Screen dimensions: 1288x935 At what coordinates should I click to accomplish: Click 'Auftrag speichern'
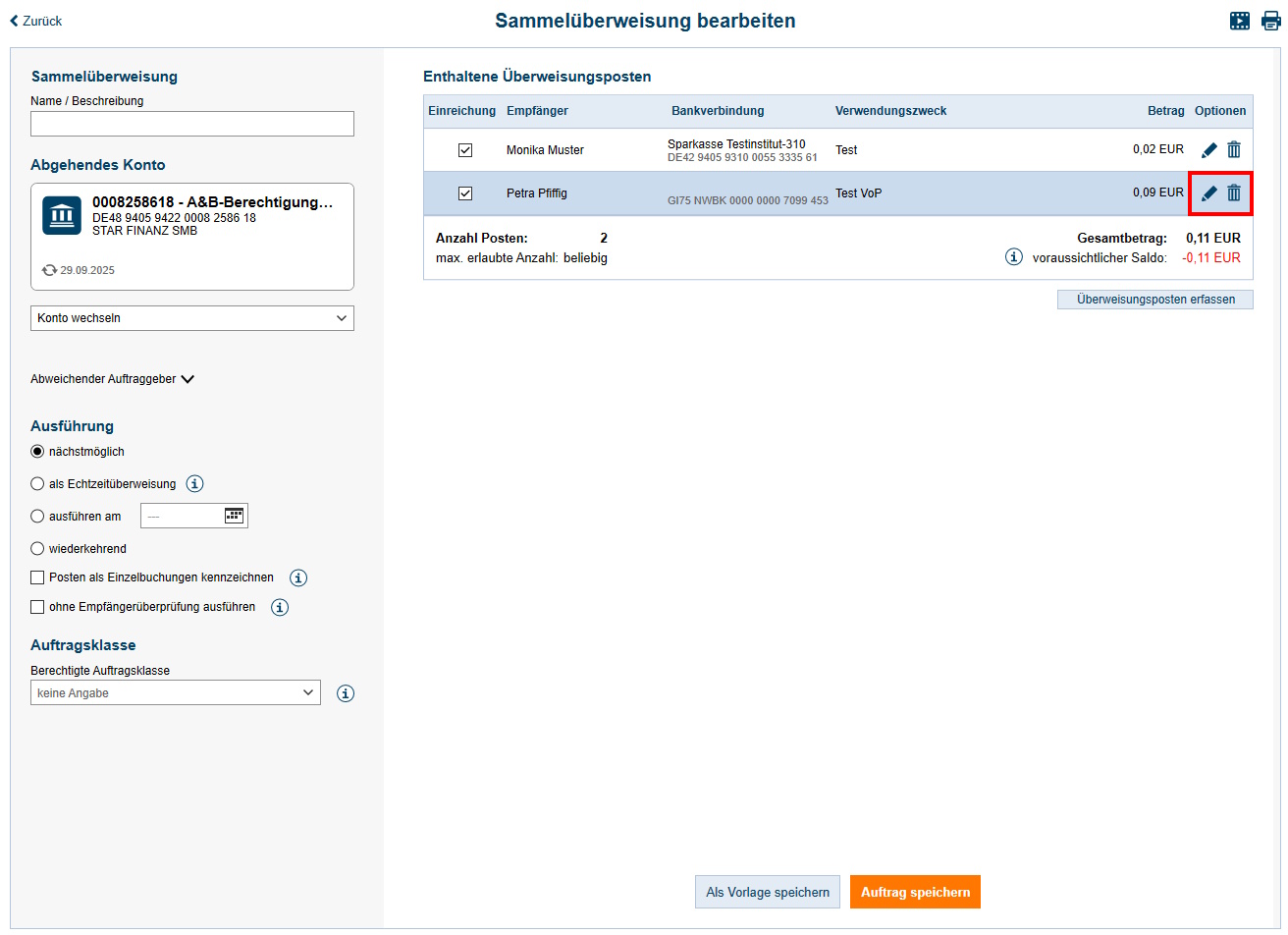pyautogui.click(x=914, y=892)
